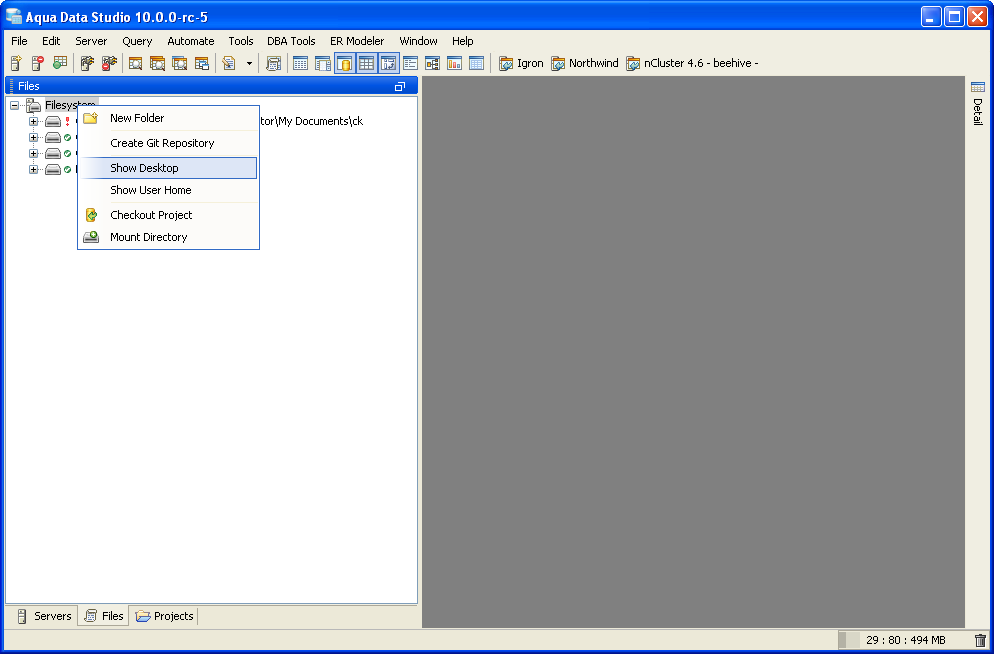Open the nCluster 4.6 - beehive shortcut
Viewport: 994px width, 654px height.
tap(692, 63)
